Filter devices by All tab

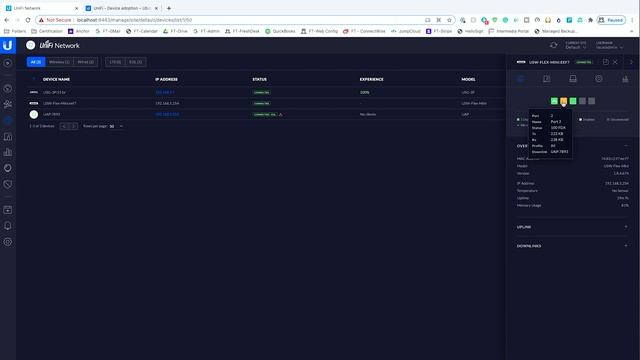(36, 62)
